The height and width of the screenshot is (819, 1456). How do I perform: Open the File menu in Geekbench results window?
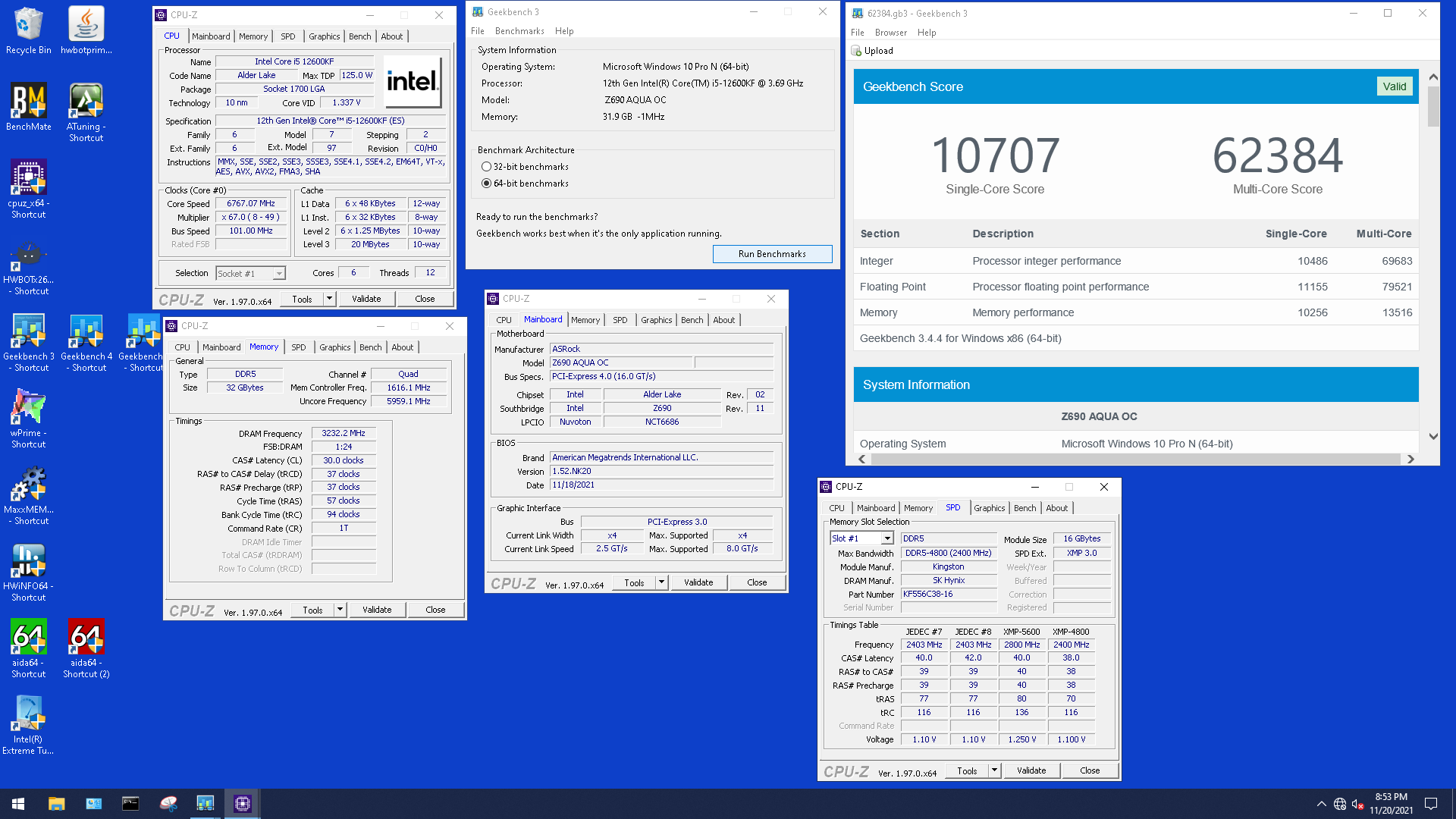pyautogui.click(x=858, y=33)
